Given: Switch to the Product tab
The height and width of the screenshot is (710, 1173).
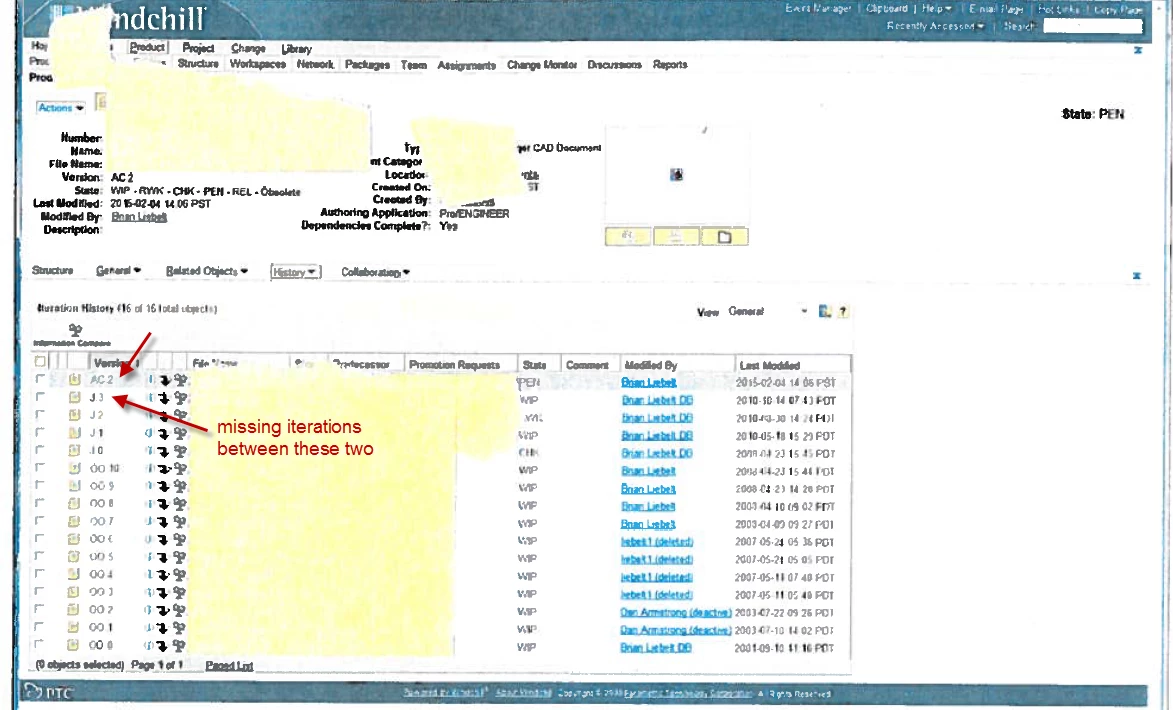Looking at the screenshot, I should click(147, 47).
